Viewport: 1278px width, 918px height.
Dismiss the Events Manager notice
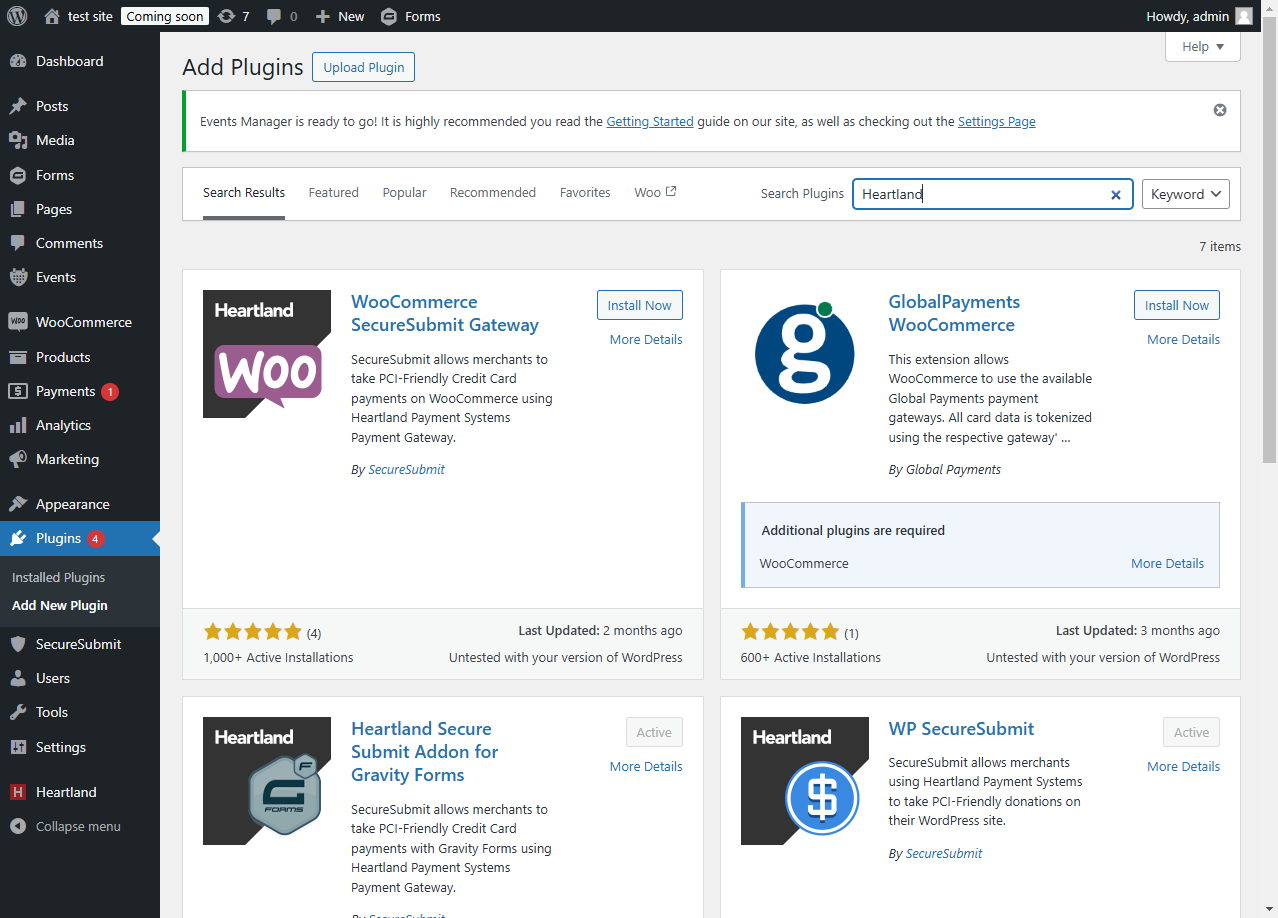pos(1220,110)
